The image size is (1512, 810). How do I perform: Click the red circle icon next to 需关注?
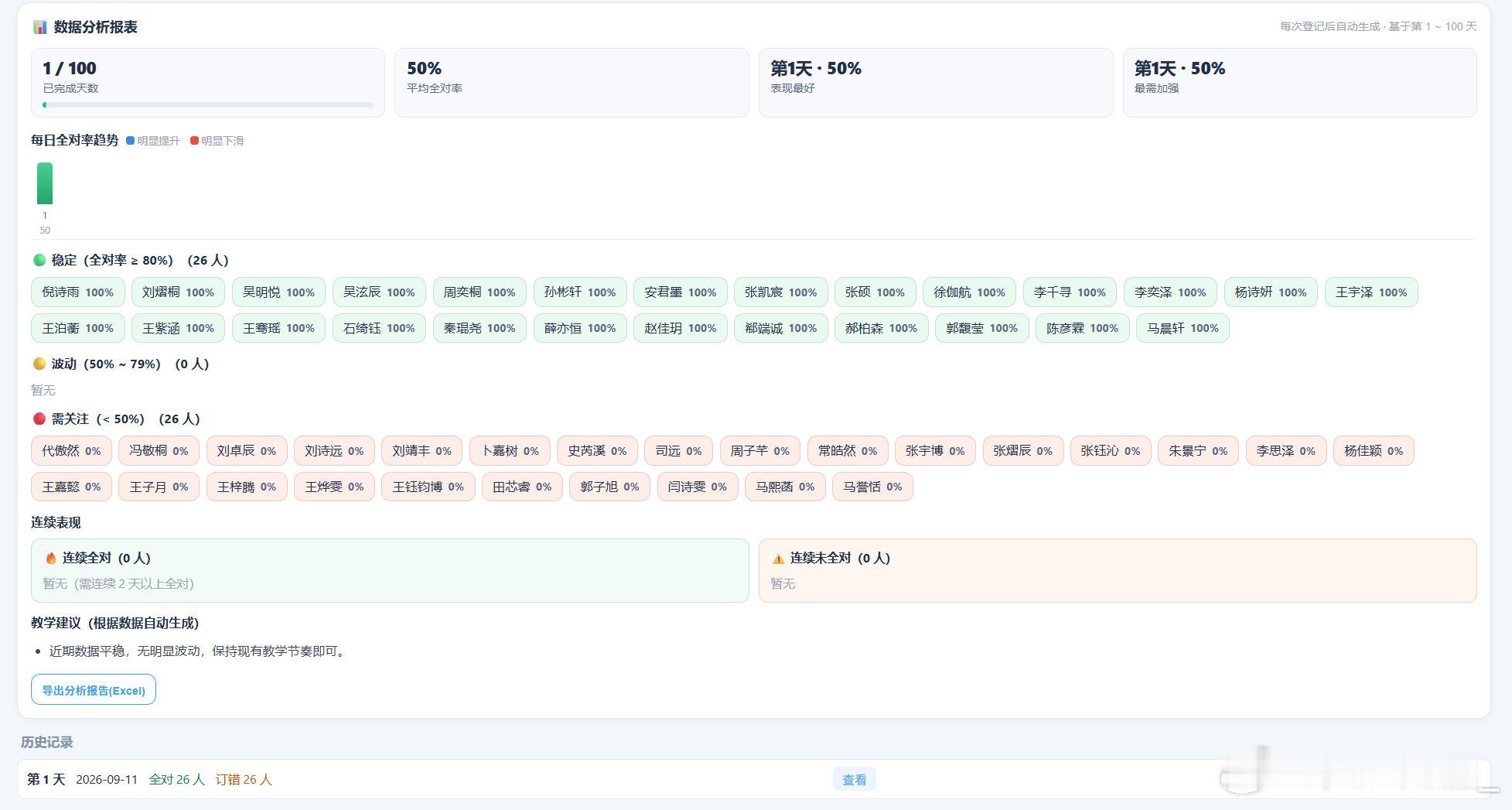point(39,419)
